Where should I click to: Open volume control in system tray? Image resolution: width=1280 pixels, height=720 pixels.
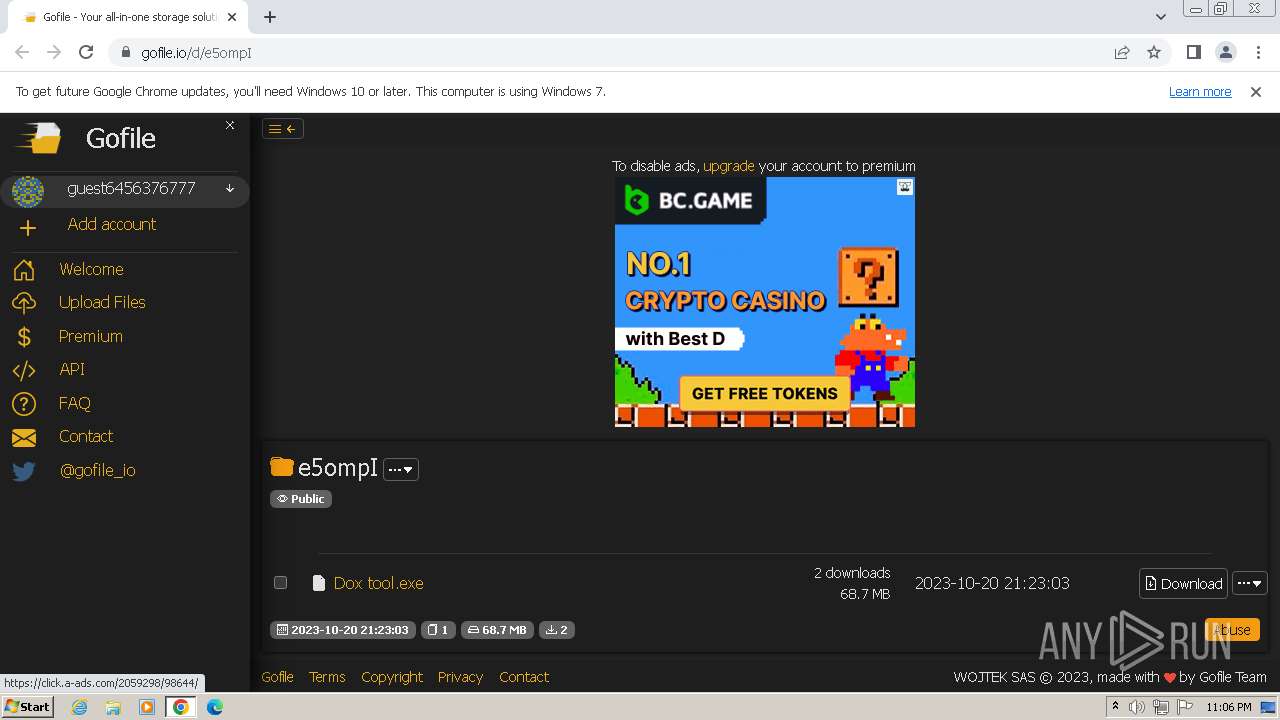1136,707
